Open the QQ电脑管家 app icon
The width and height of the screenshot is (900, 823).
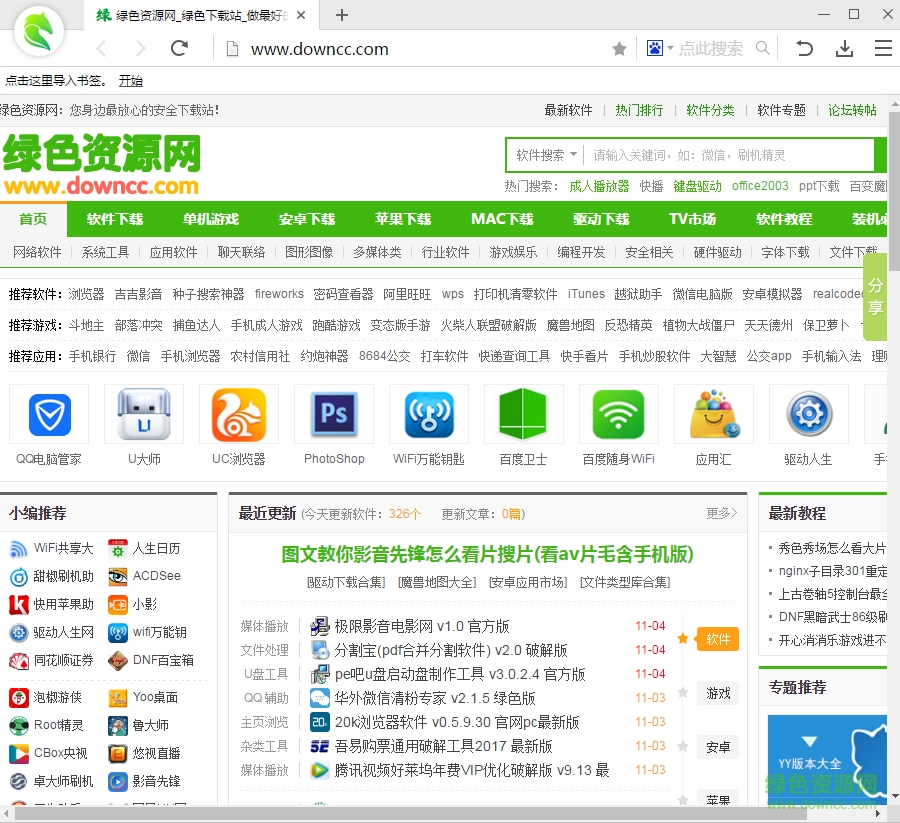[x=47, y=414]
